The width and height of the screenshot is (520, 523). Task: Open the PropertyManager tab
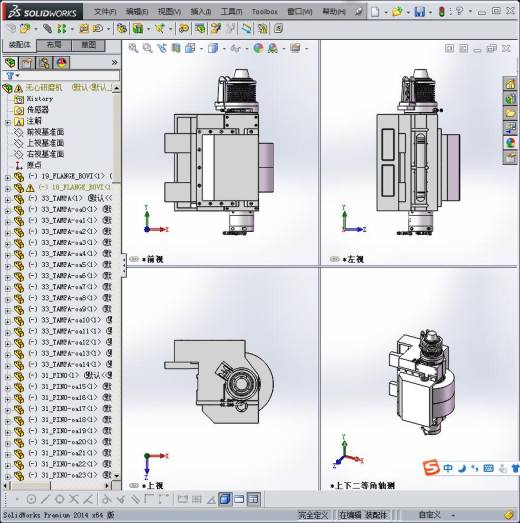click(27, 63)
